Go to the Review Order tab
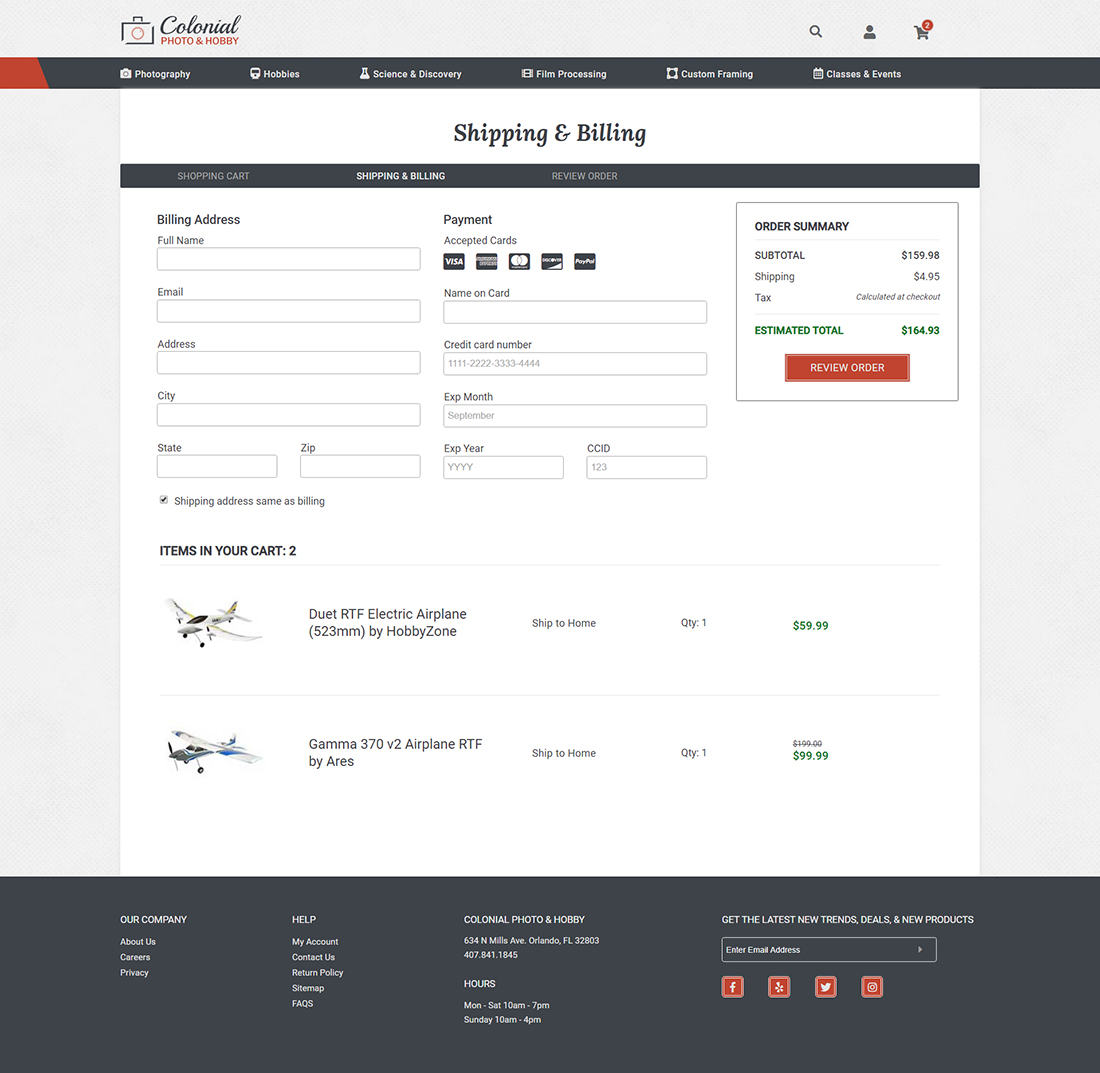This screenshot has height=1073, width=1100. tap(584, 175)
